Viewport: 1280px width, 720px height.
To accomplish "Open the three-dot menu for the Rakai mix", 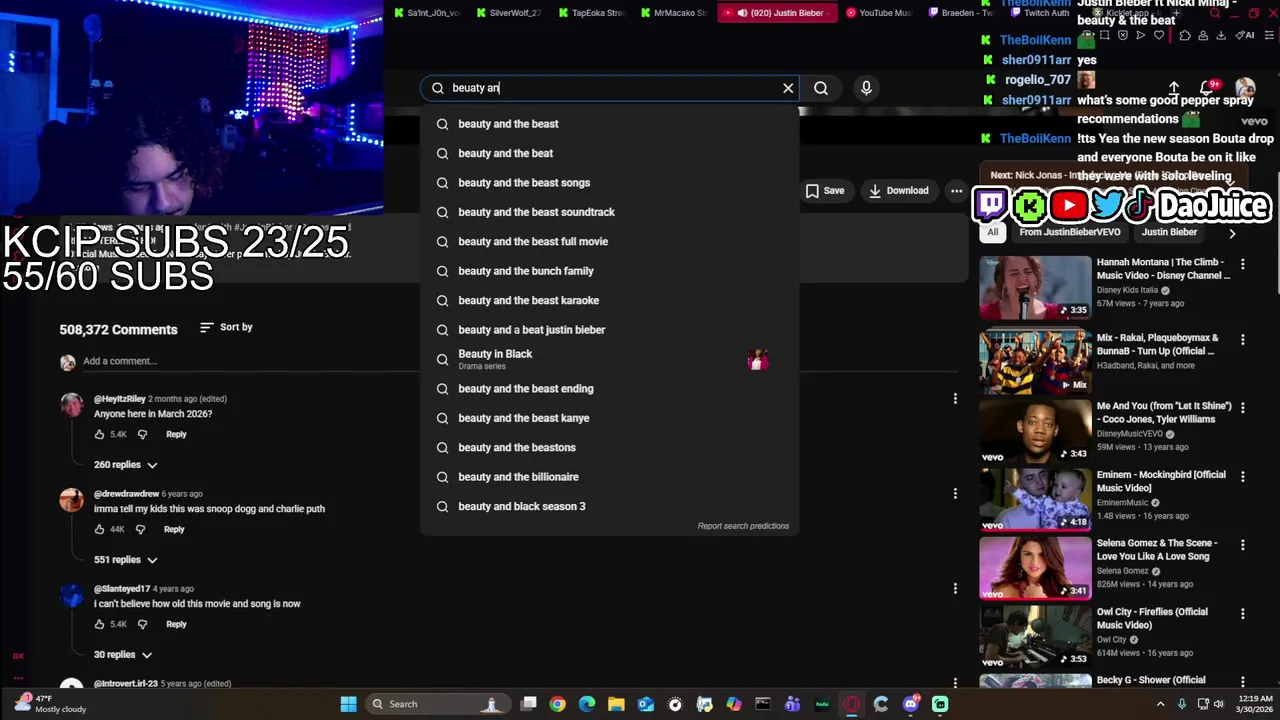I will coord(1243,340).
